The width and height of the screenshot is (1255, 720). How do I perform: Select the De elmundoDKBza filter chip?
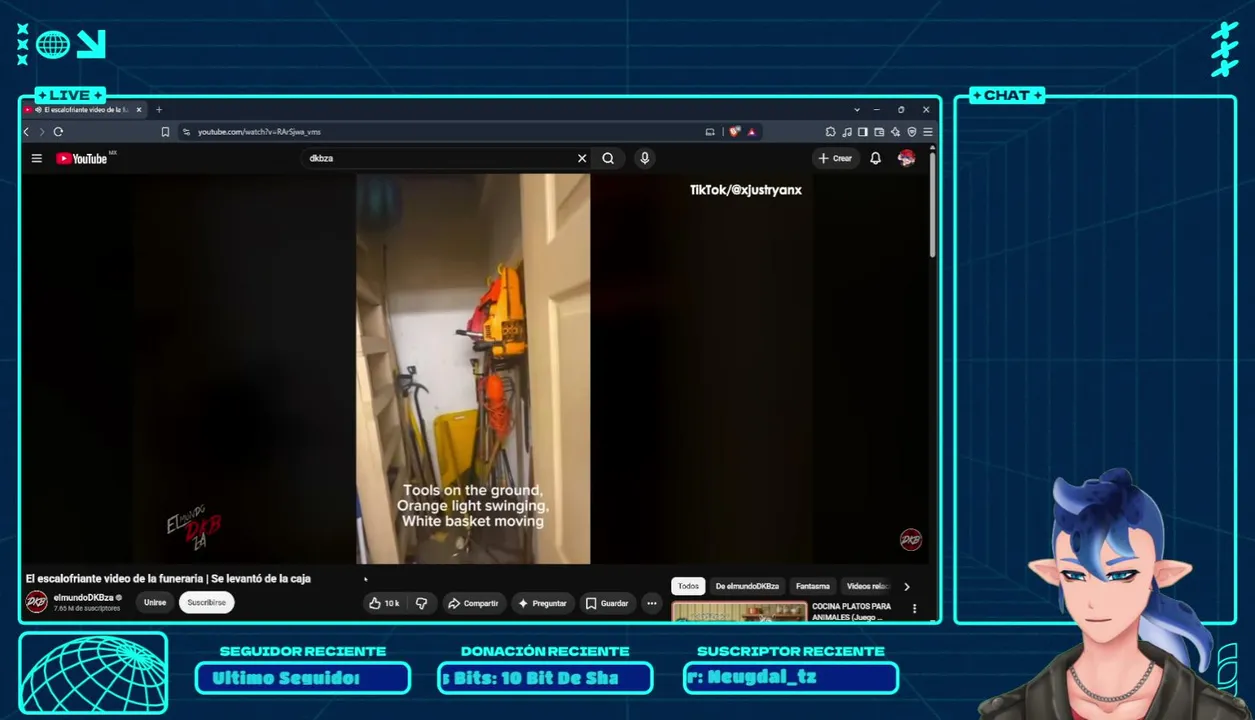click(747, 586)
